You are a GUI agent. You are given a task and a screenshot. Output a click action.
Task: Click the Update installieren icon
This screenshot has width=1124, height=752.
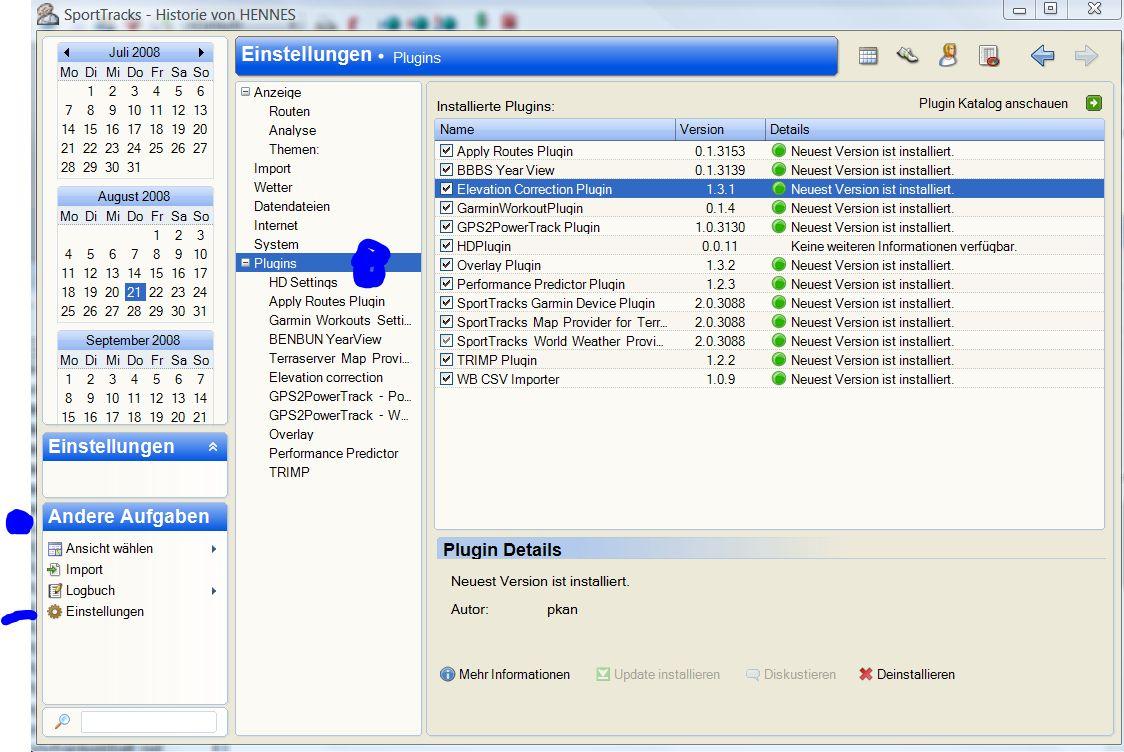[603, 675]
